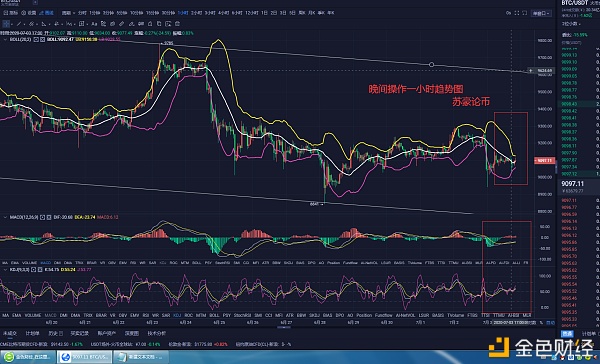Expand the line tool dropdown arrow
The width and height of the screenshot is (600, 364).
[24, 24]
